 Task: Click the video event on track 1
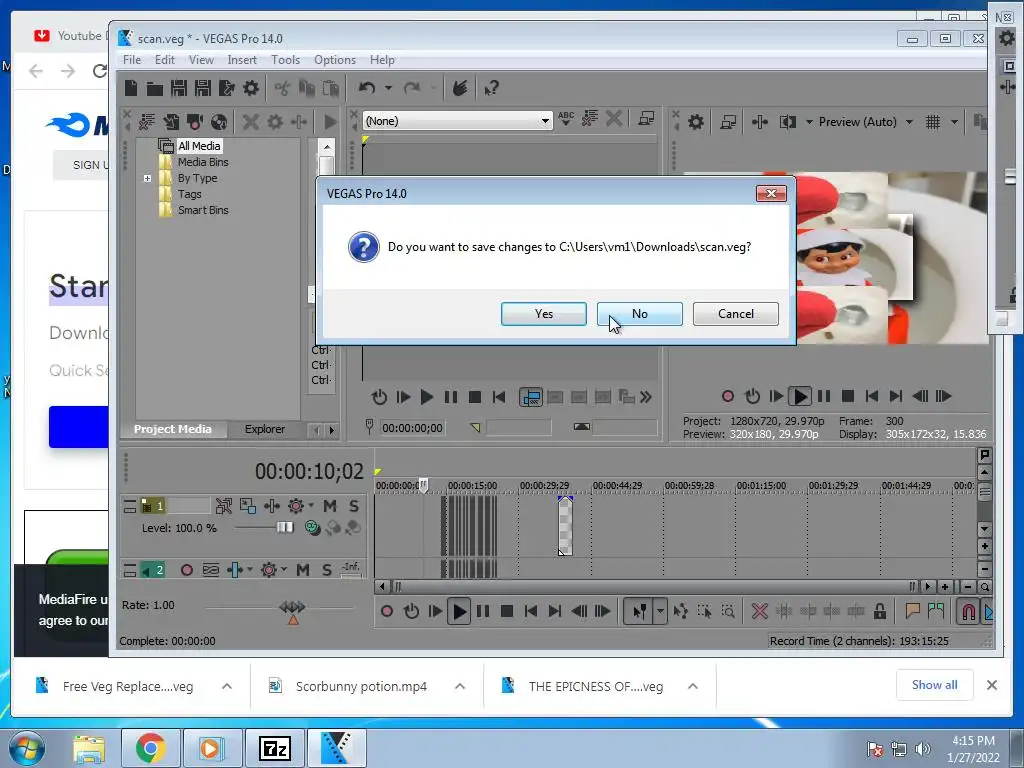click(x=566, y=526)
